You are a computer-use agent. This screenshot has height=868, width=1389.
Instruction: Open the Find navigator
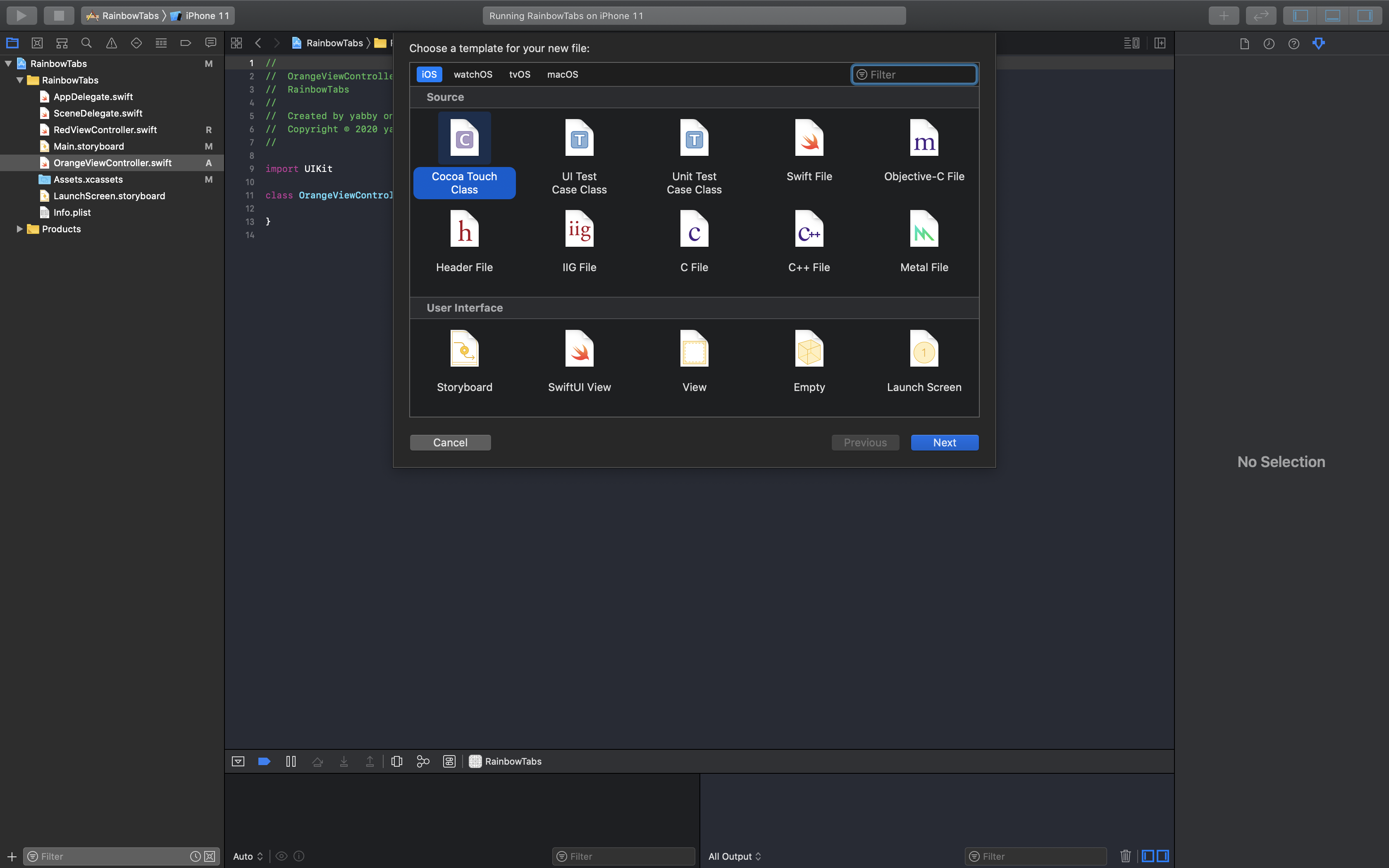[x=86, y=43]
